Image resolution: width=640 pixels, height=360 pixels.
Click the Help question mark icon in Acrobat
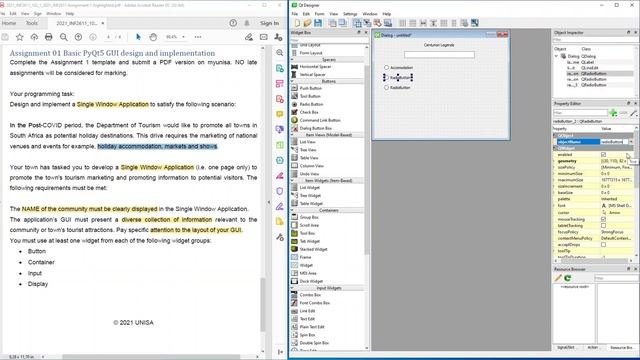pyautogui.click(x=233, y=23)
